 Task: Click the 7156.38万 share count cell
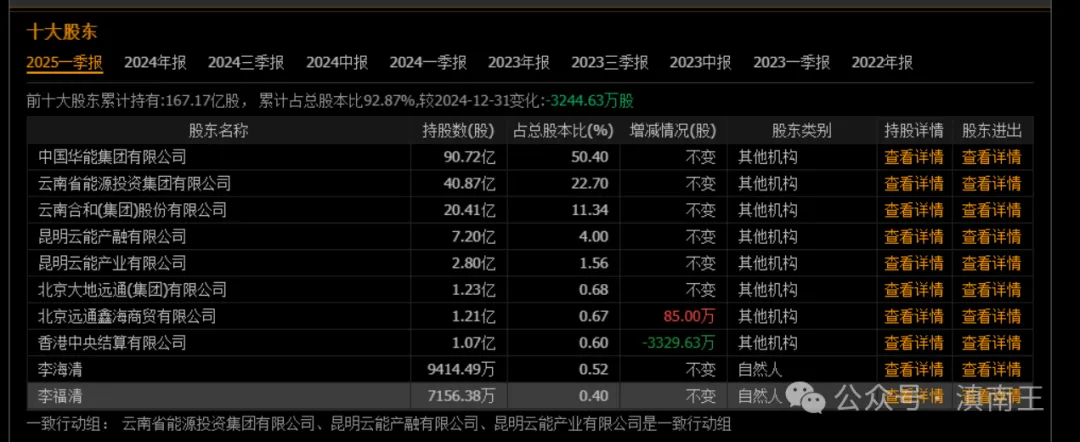coord(461,396)
